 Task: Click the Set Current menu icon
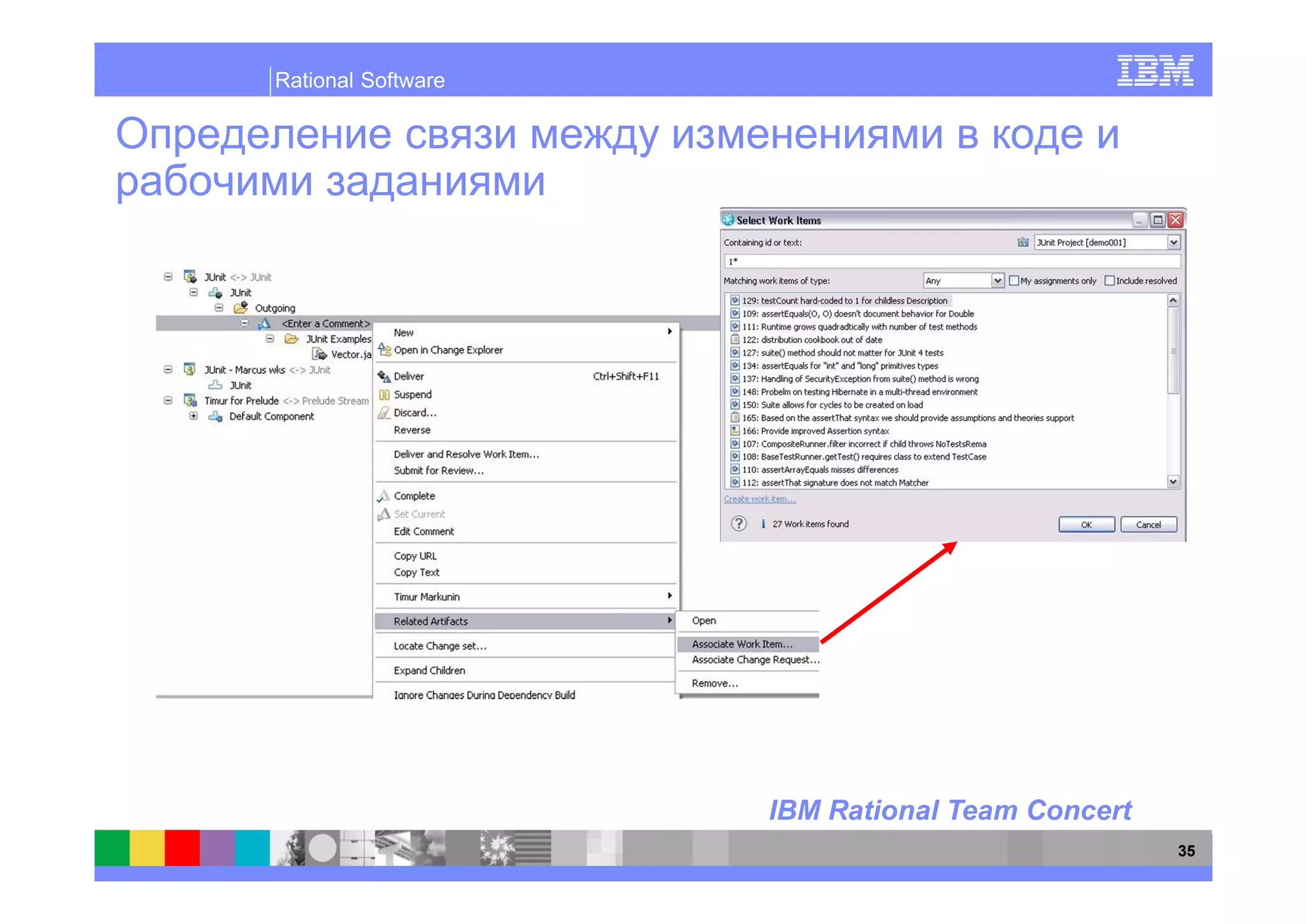[x=384, y=514]
